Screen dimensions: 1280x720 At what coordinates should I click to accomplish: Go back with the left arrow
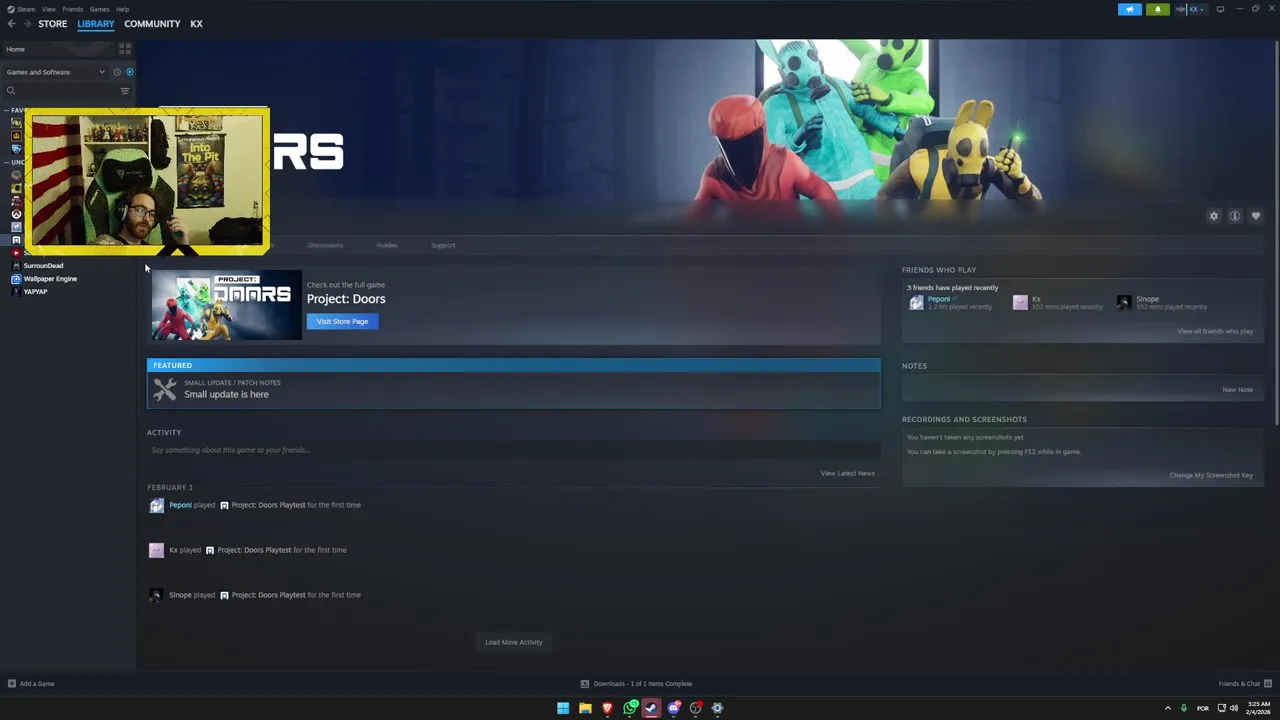tap(11, 24)
